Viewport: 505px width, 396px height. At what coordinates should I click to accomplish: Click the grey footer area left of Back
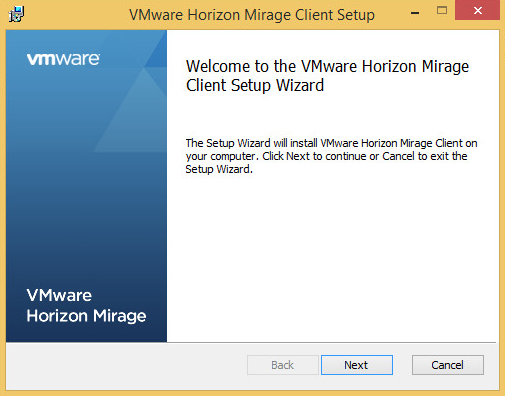click(127, 365)
